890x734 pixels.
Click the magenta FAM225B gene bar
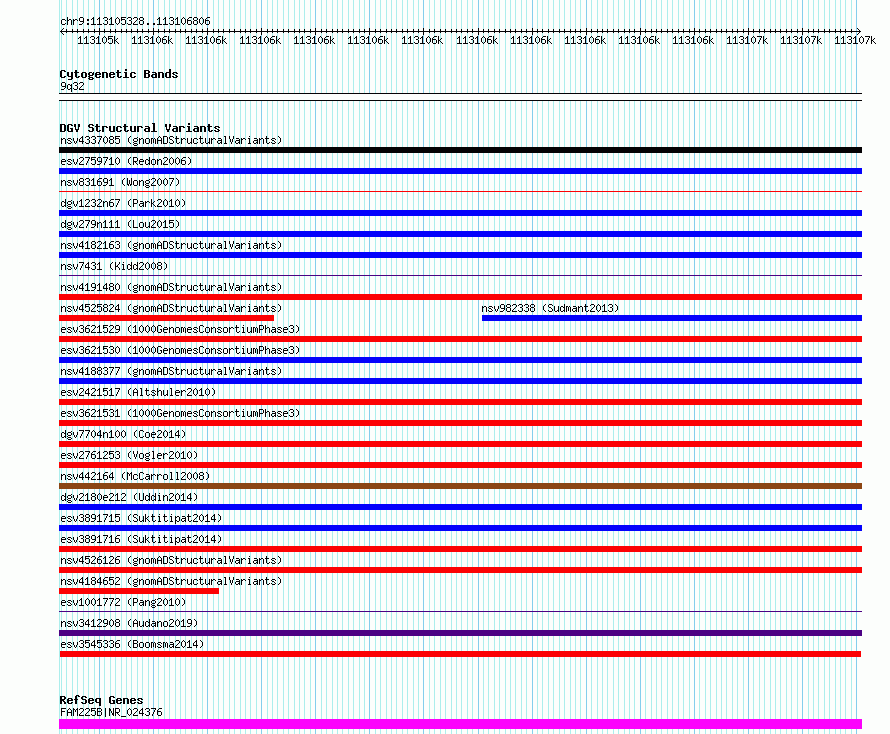460,724
